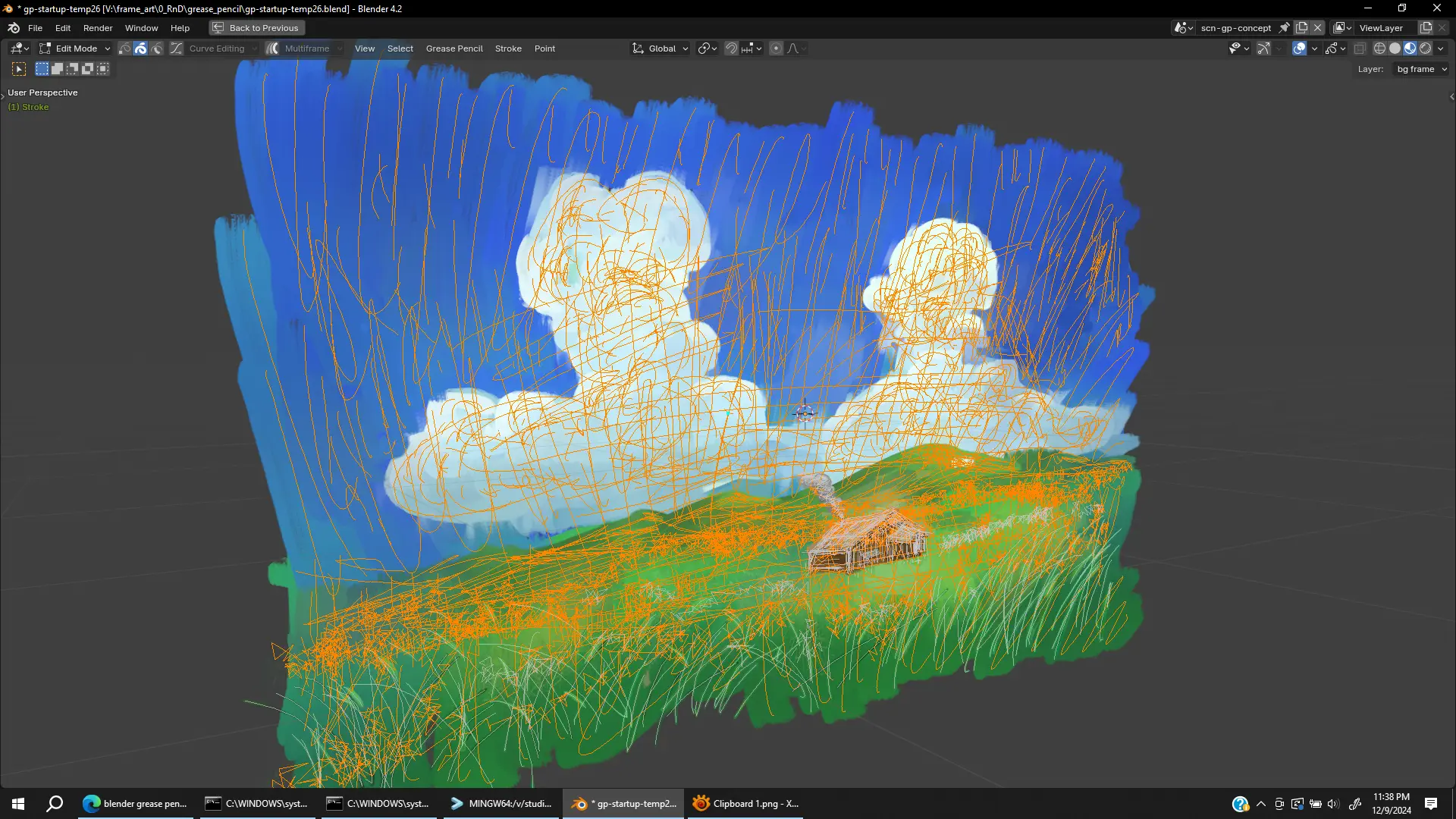Open the Edit Mode dropdown
1456x819 pixels.
point(75,49)
